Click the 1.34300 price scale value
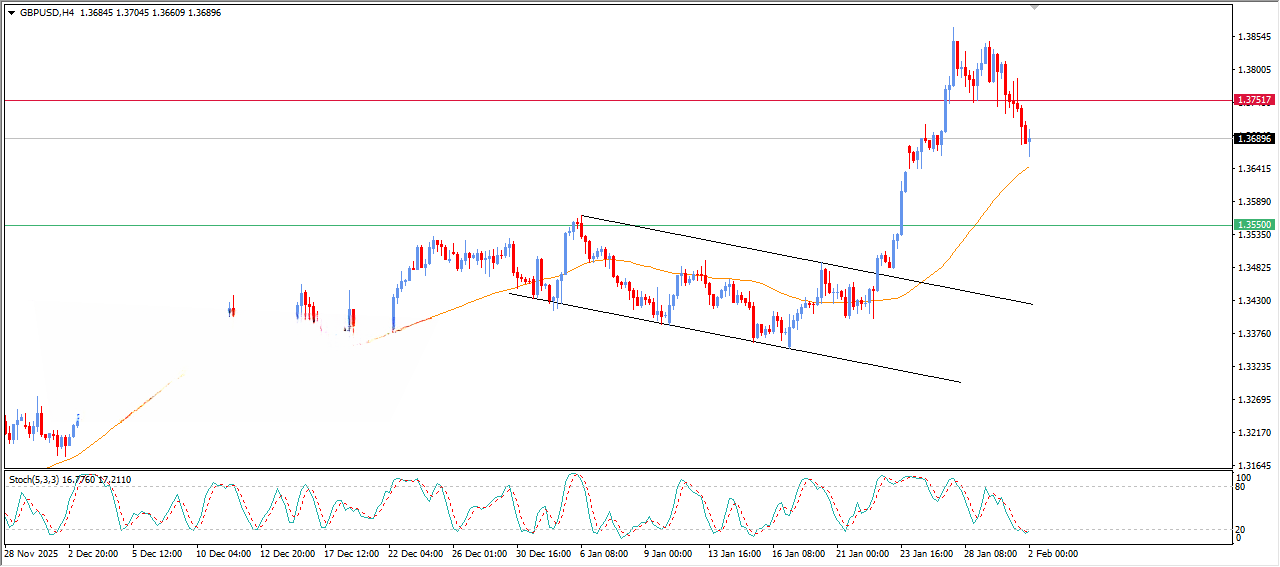Viewport: 1280px width, 567px height. point(1254,301)
